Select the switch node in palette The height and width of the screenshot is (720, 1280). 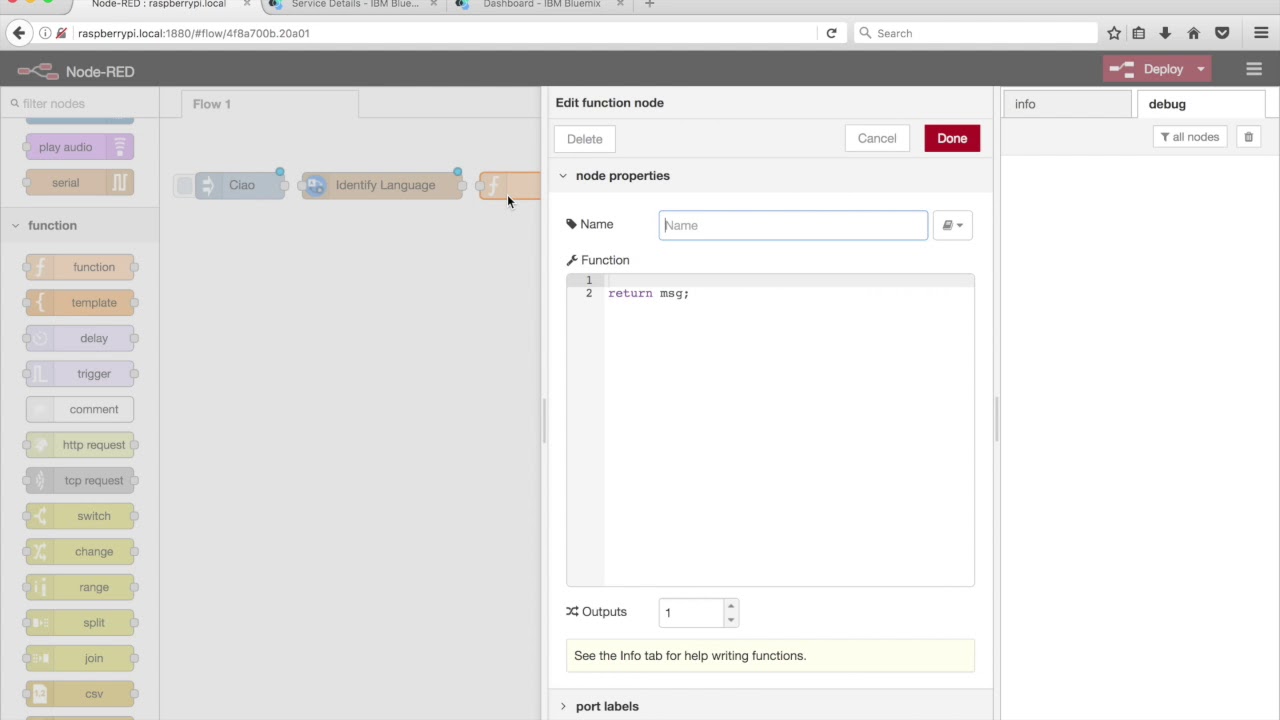80,516
